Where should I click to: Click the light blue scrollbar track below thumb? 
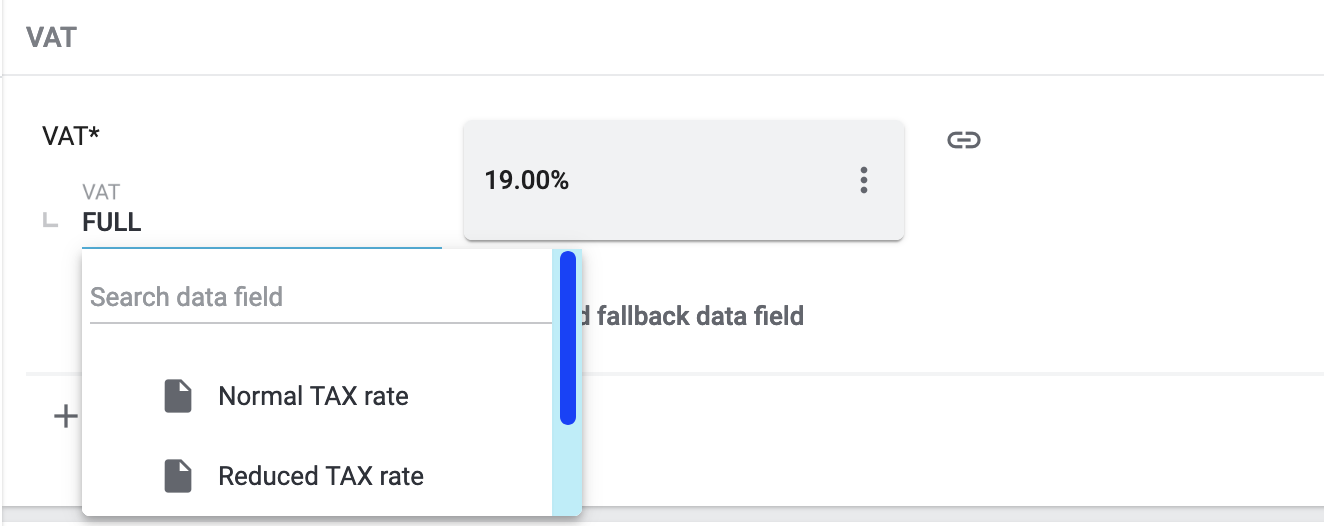pyautogui.click(x=567, y=470)
